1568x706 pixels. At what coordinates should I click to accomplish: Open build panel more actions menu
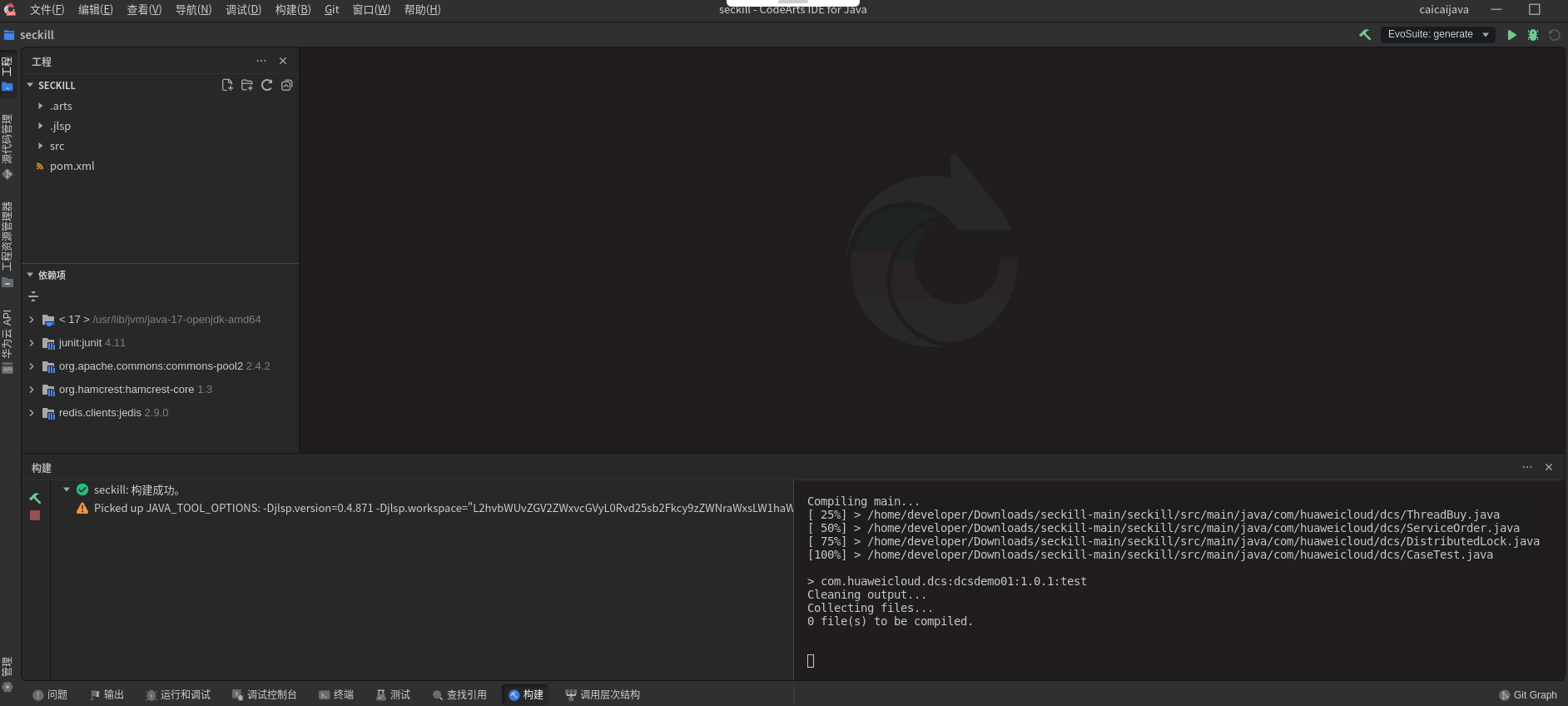click(1527, 467)
